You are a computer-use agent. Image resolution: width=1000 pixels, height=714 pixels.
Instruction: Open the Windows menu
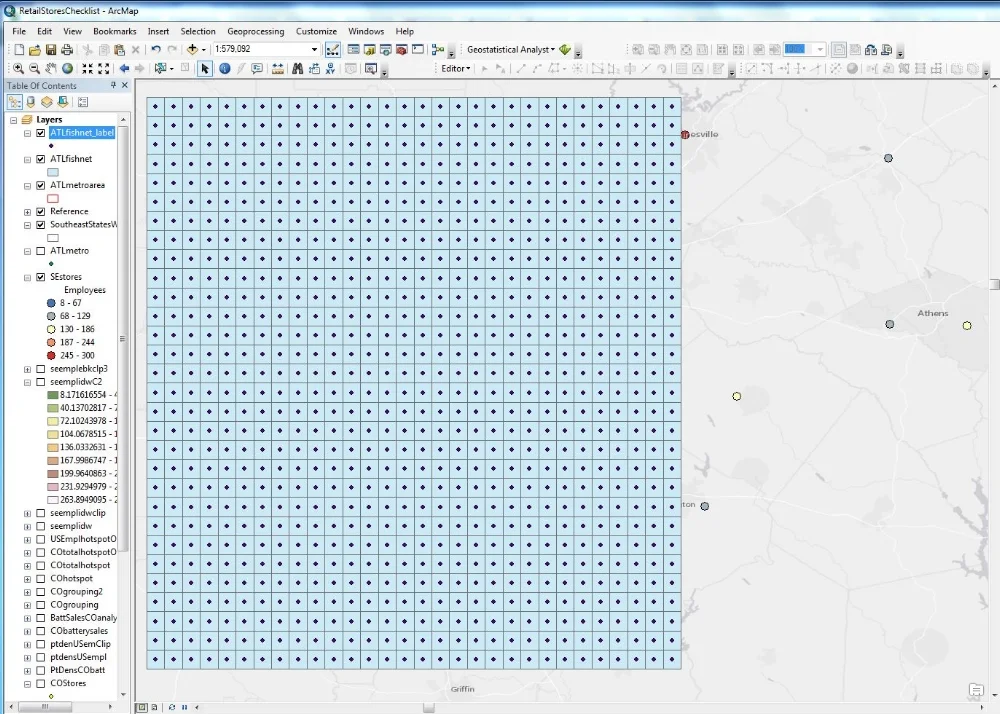[366, 31]
